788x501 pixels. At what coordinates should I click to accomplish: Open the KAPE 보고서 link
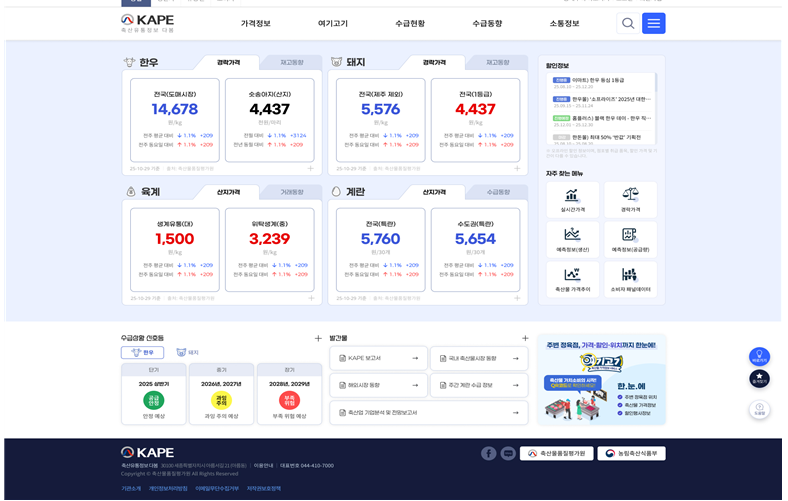point(378,357)
